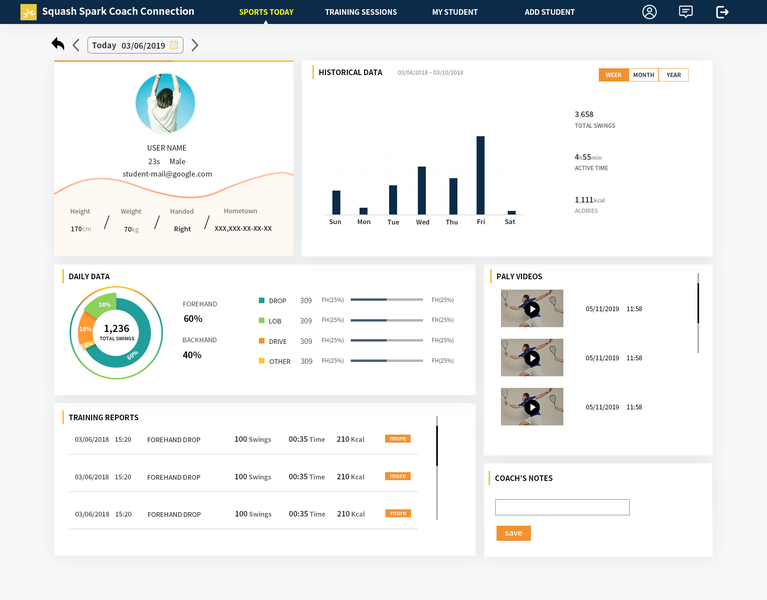Select WEEK historical view
Image resolution: width=767 pixels, height=600 pixels.
click(x=613, y=75)
